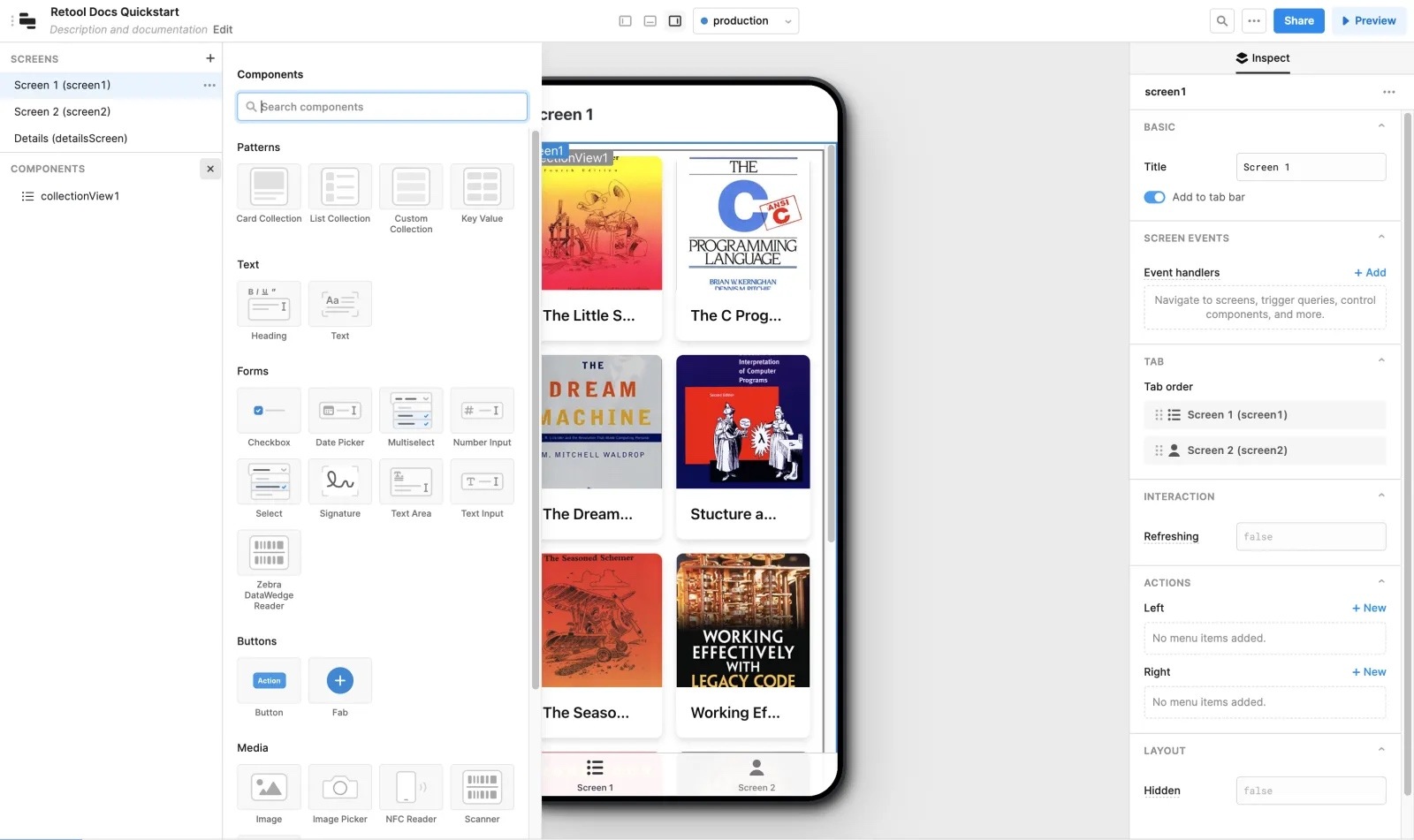Screen dimensions: 1414x840
Task: Switch to the Inspect tab
Action: pyautogui.click(x=1263, y=58)
